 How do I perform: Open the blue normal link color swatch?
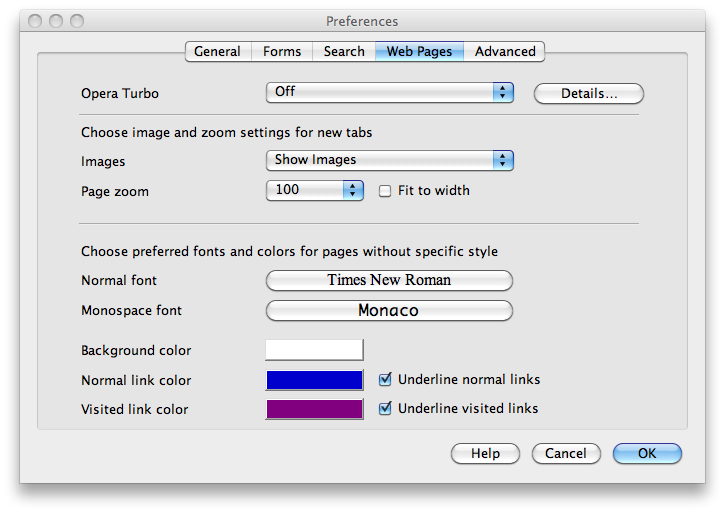314,380
